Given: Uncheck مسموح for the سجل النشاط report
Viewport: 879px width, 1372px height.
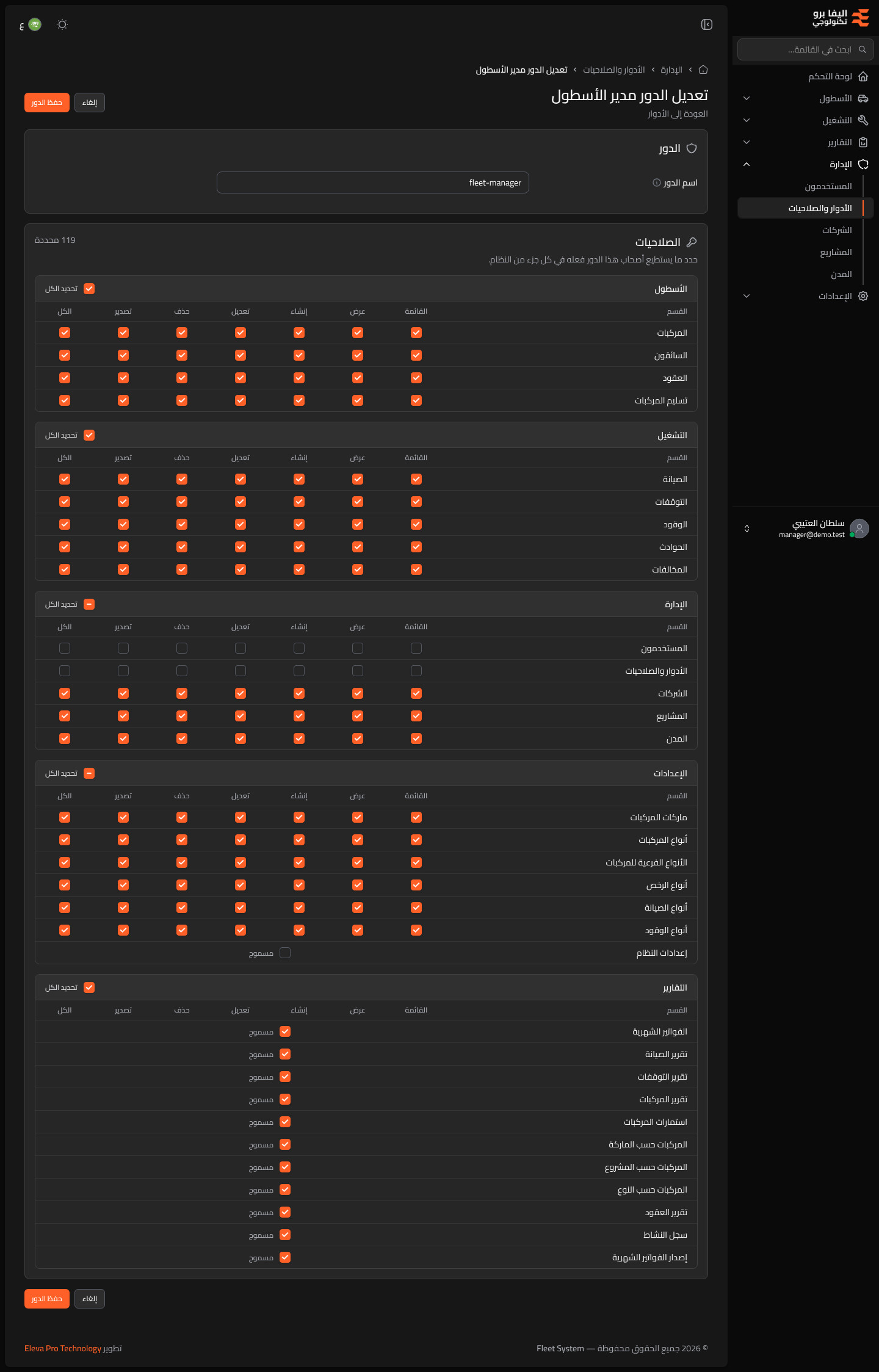Looking at the screenshot, I should tap(285, 1235).
